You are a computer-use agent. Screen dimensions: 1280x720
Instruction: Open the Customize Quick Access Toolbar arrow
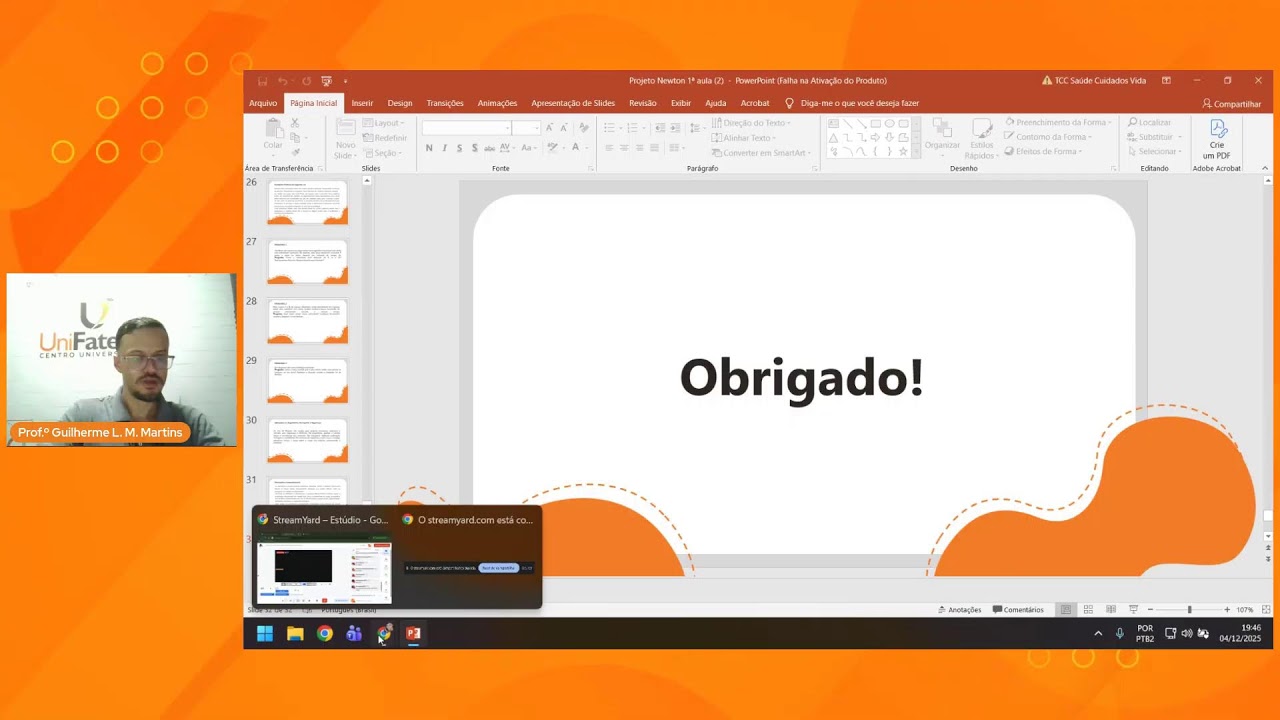pos(345,81)
